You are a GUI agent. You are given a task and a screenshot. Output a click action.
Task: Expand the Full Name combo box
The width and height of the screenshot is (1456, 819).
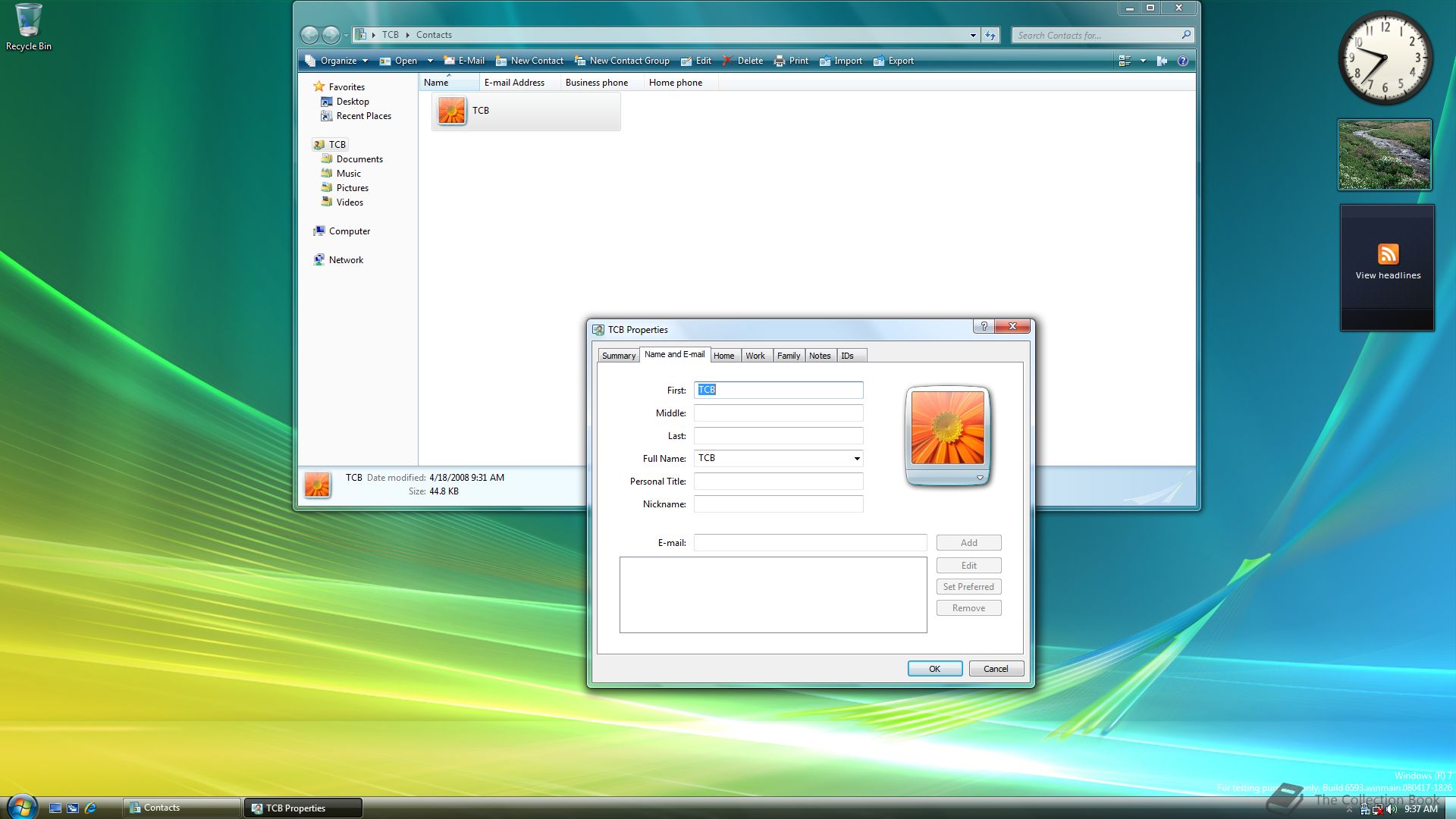(x=857, y=458)
